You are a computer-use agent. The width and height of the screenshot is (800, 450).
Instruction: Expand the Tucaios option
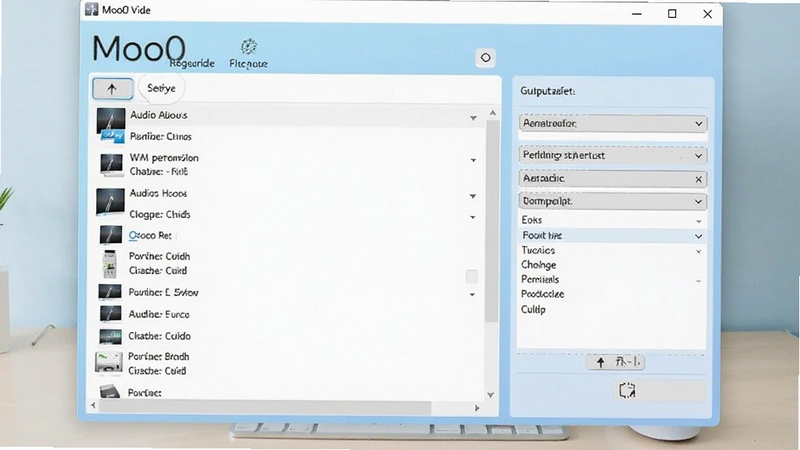(698, 252)
